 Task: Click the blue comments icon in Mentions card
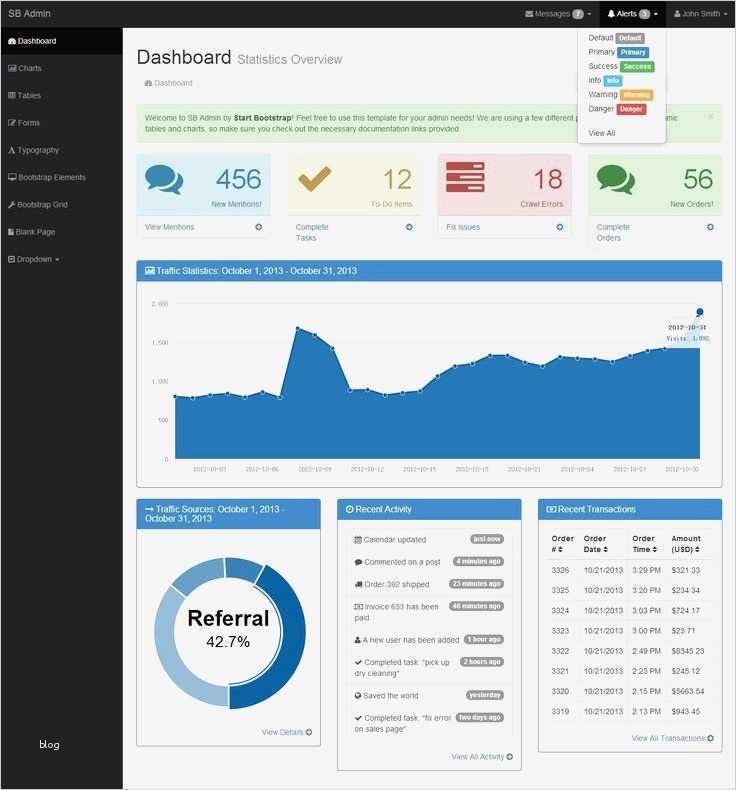pyautogui.click(x=164, y=179)
